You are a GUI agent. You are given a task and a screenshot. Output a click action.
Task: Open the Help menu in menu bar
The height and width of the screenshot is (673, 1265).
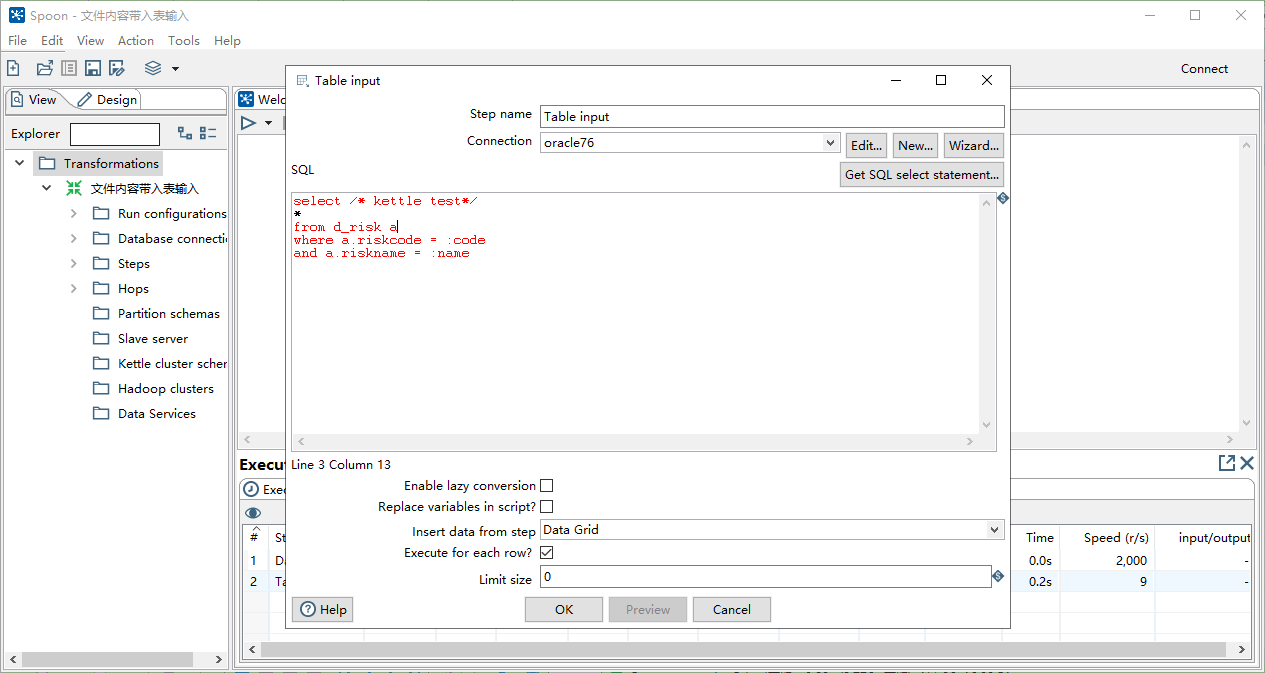coord(227,41)
